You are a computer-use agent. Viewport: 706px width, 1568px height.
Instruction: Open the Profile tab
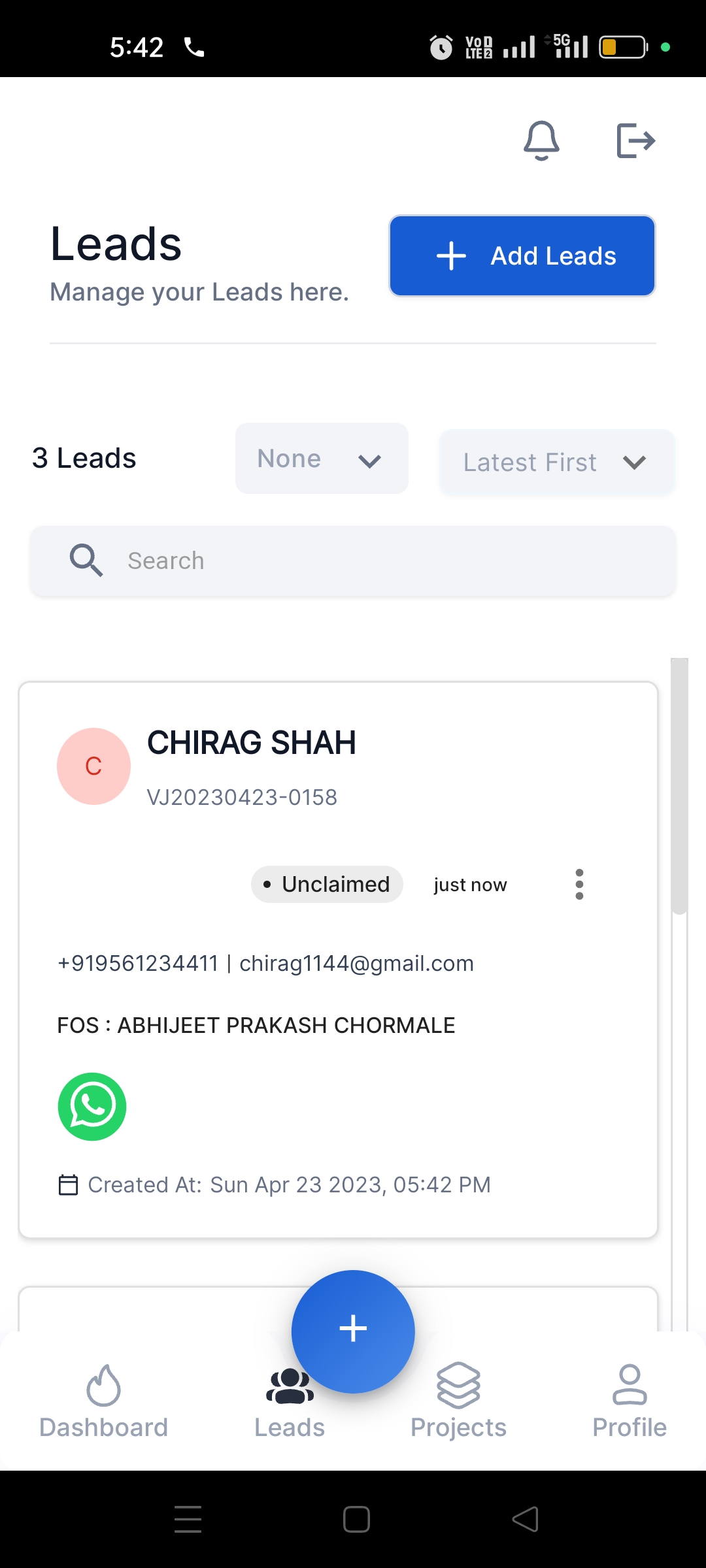pyautogui.click(x=629, y=1401)
